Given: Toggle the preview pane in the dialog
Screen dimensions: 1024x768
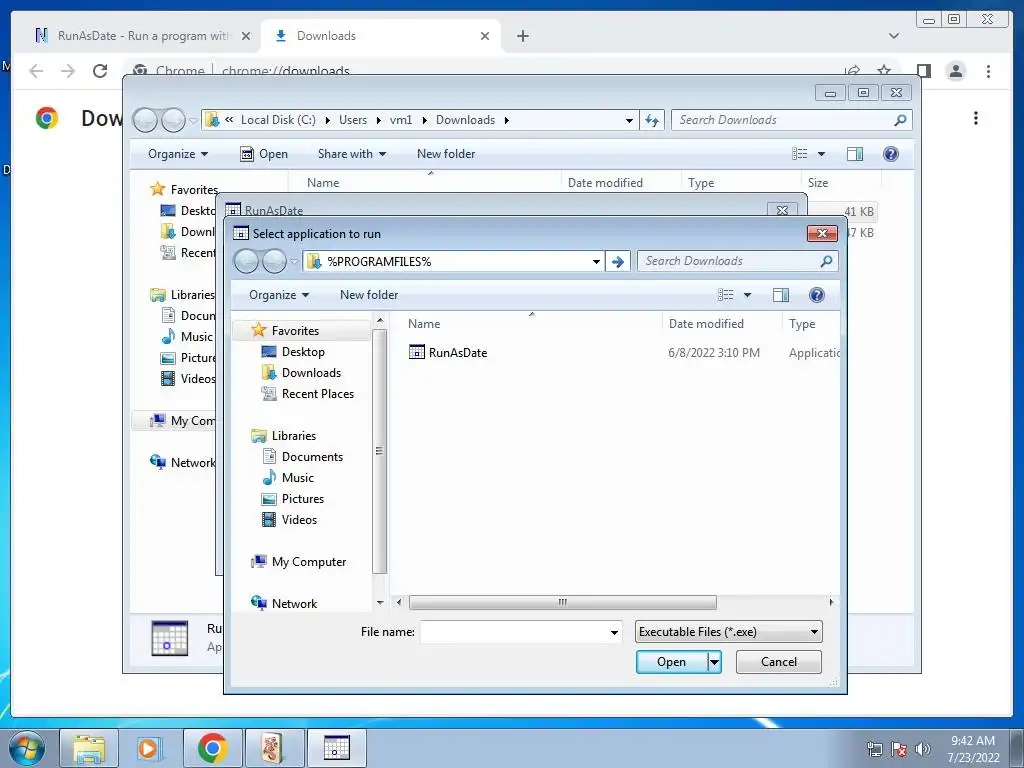Looking at the screenshot, I should (780, 295).
